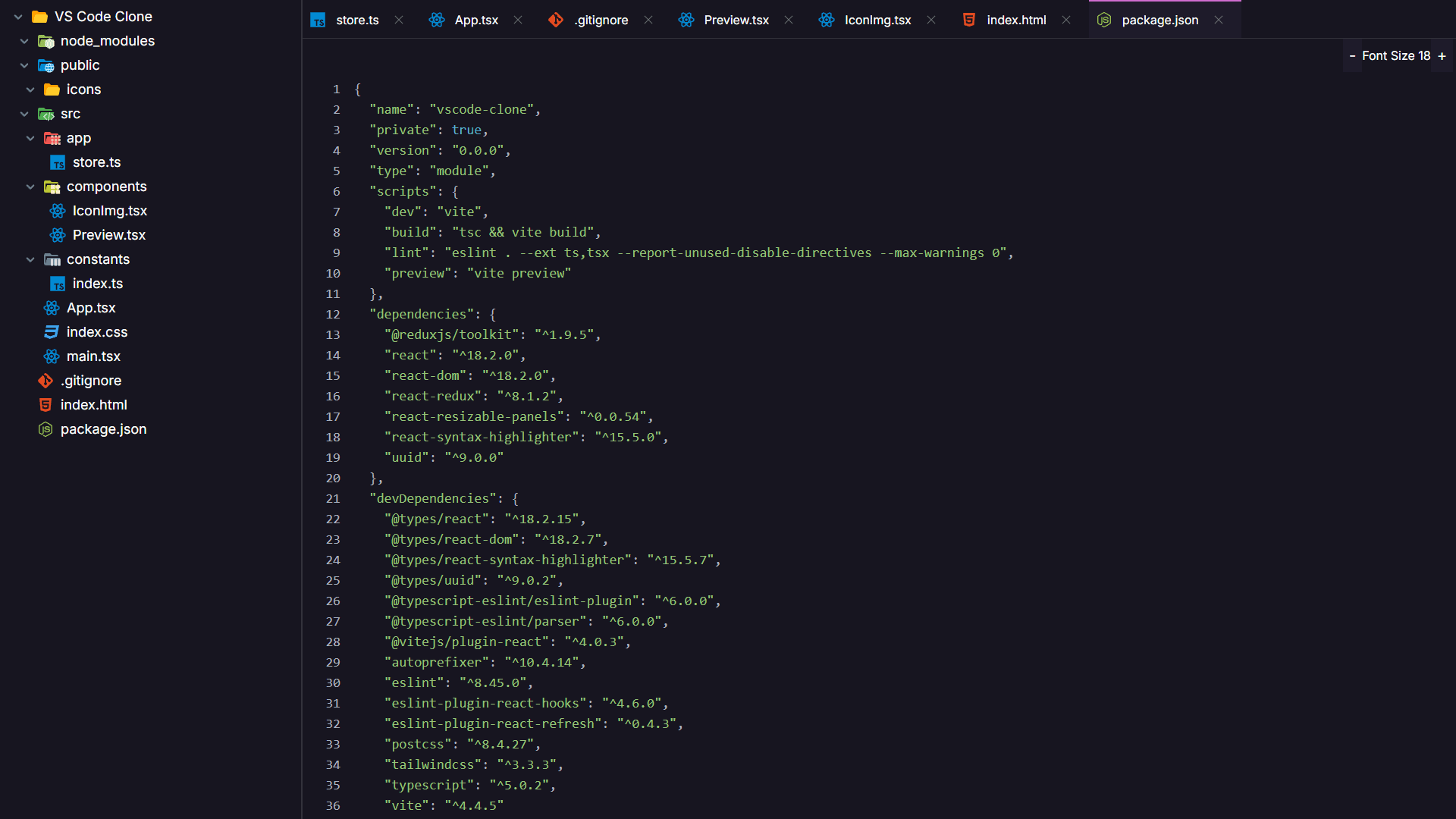Collapse the app folder chevron
The width and height of the screenshot is (1456, 819).
click(30, 138)
